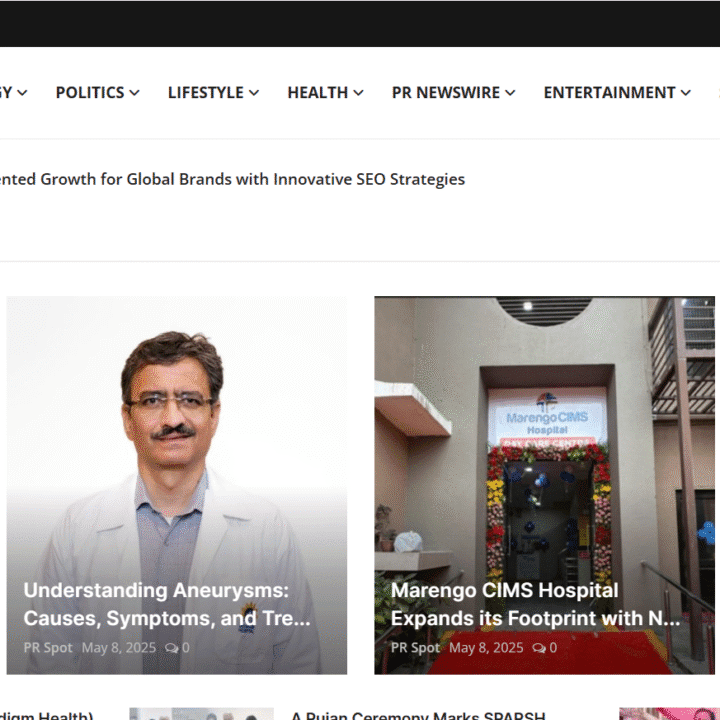Open the Health menu item
720x720 pixels.
tap(317, 92)
